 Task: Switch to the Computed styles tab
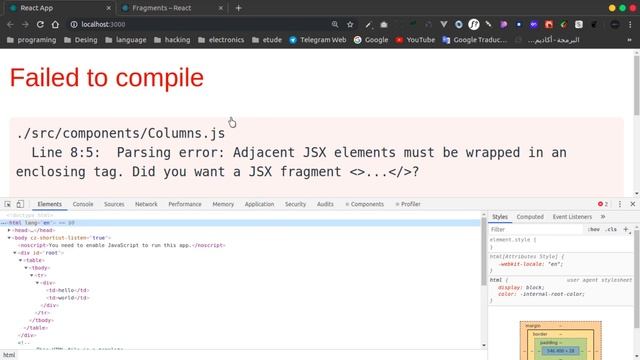click(x=530, y=217)
